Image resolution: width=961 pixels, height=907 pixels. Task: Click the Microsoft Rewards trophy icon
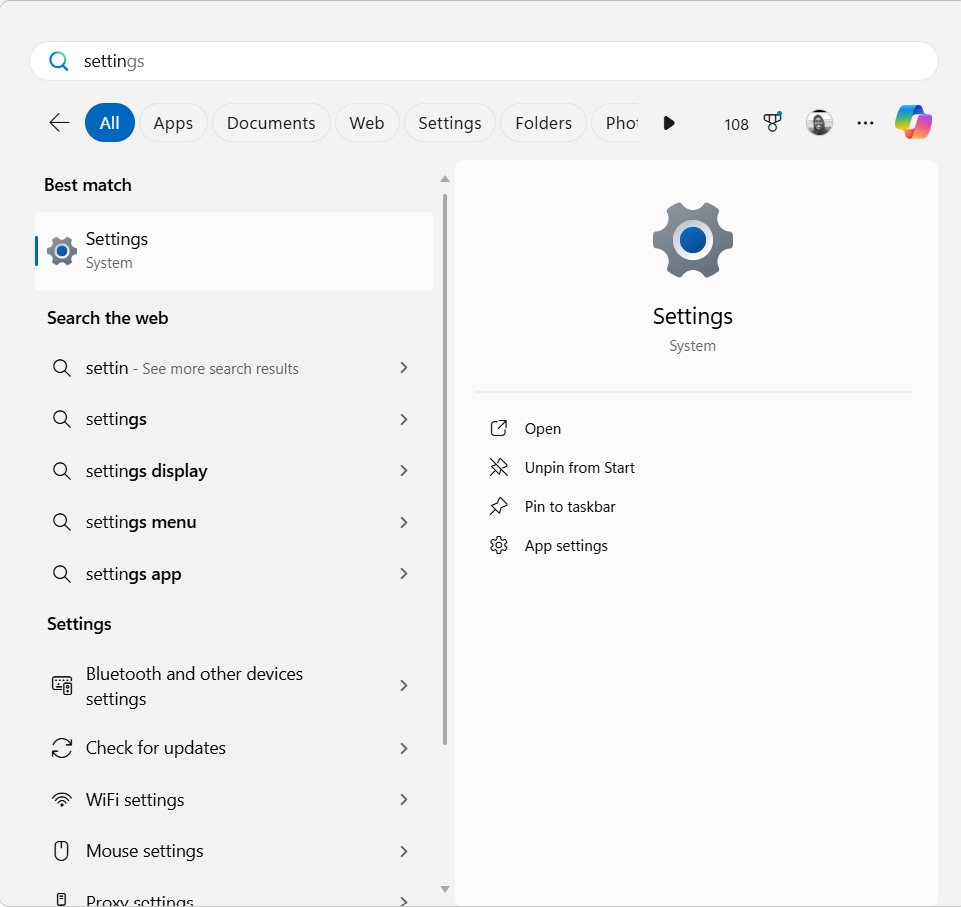coord(772,122)
